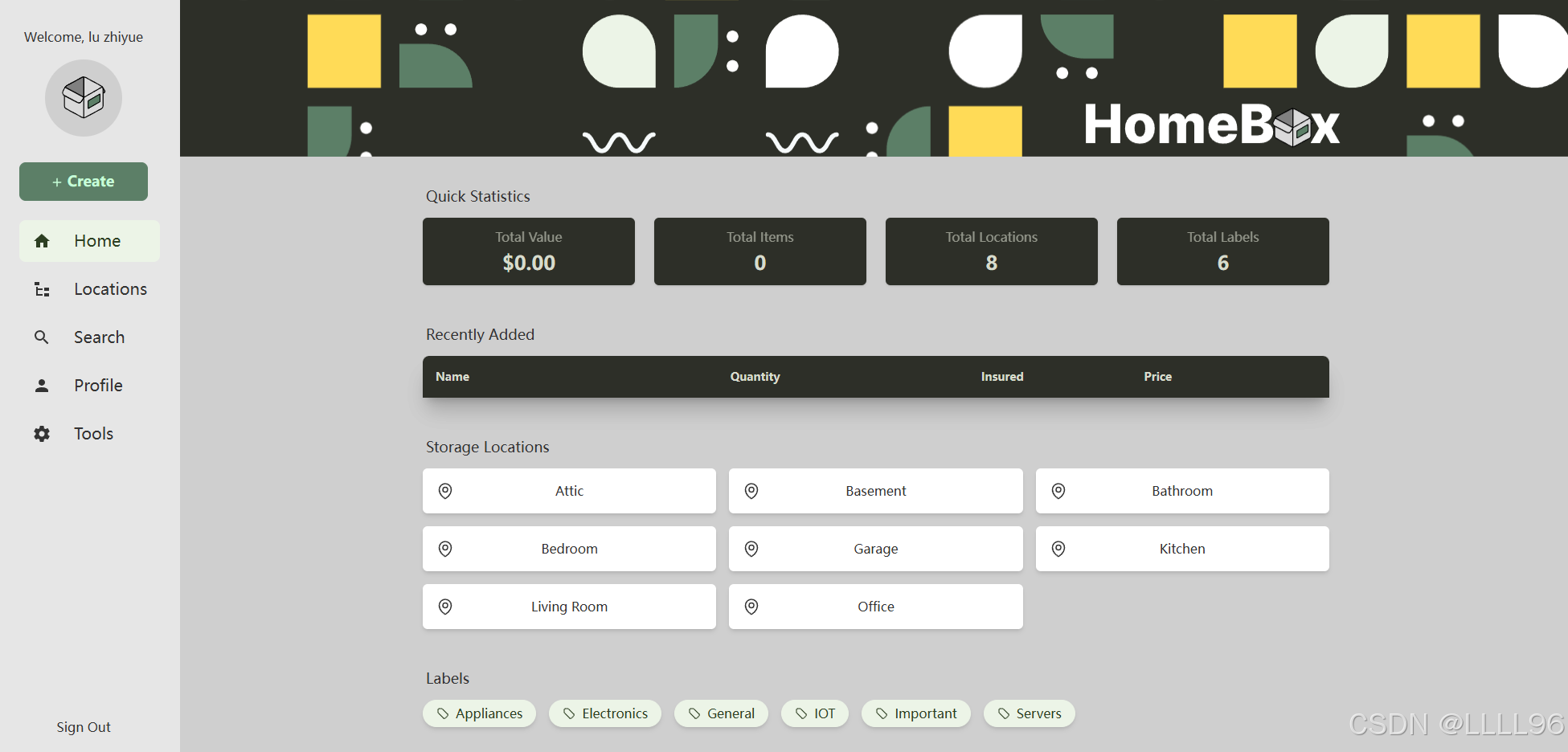
Task: Sign Out of the account
Action: 84,727
